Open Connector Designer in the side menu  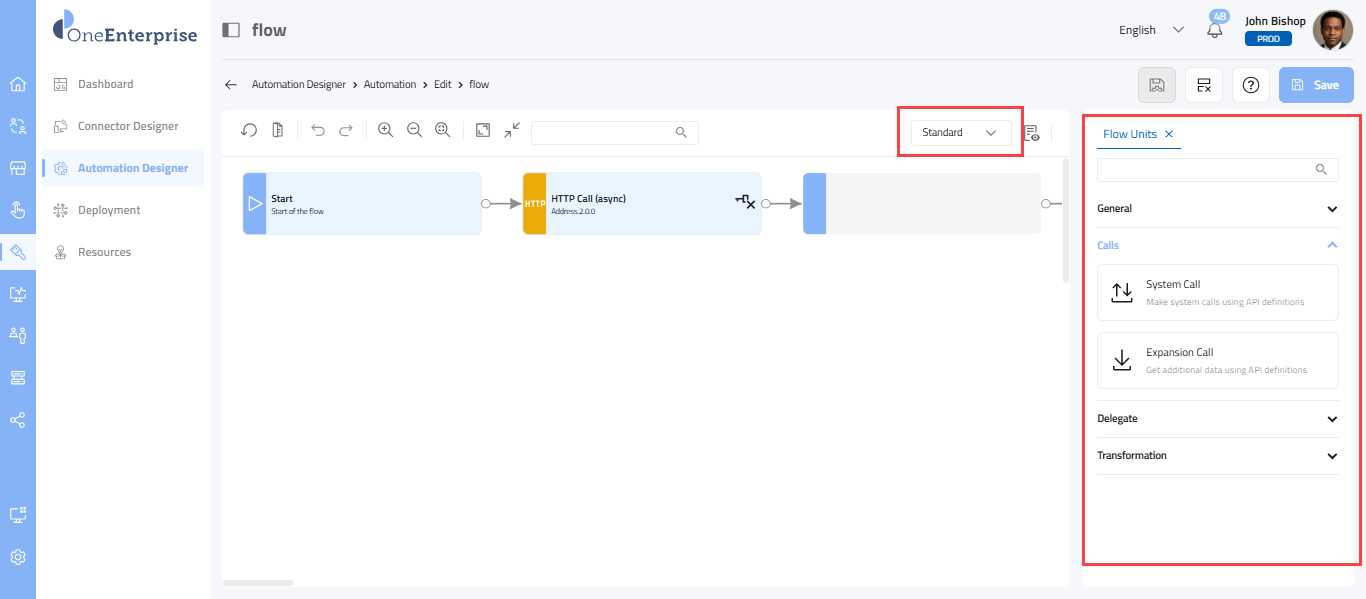[128, 126]
